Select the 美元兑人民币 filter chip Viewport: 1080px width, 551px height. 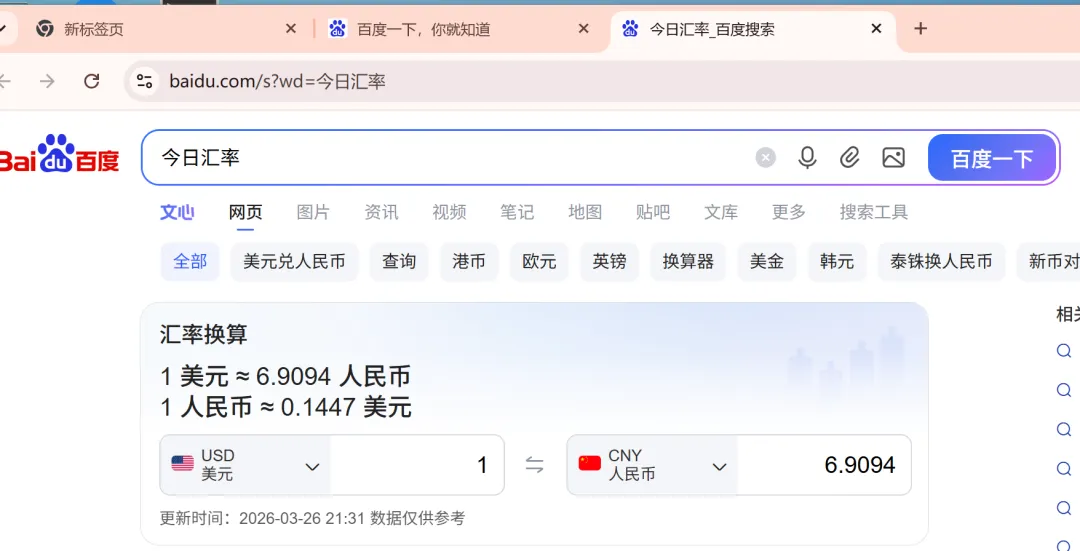[294, 262]
